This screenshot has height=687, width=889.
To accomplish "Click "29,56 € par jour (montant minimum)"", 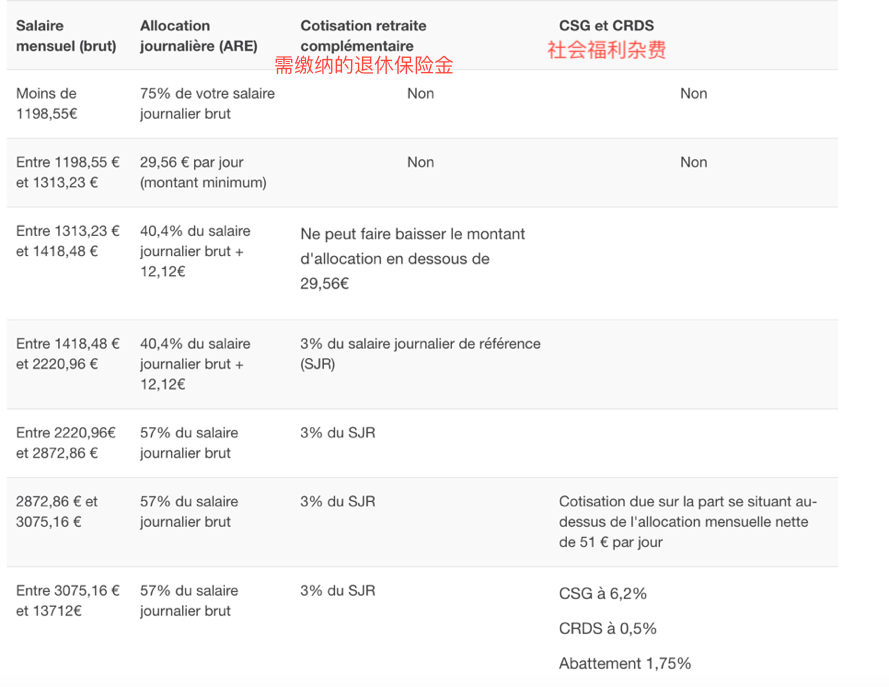I will (203, 172).
